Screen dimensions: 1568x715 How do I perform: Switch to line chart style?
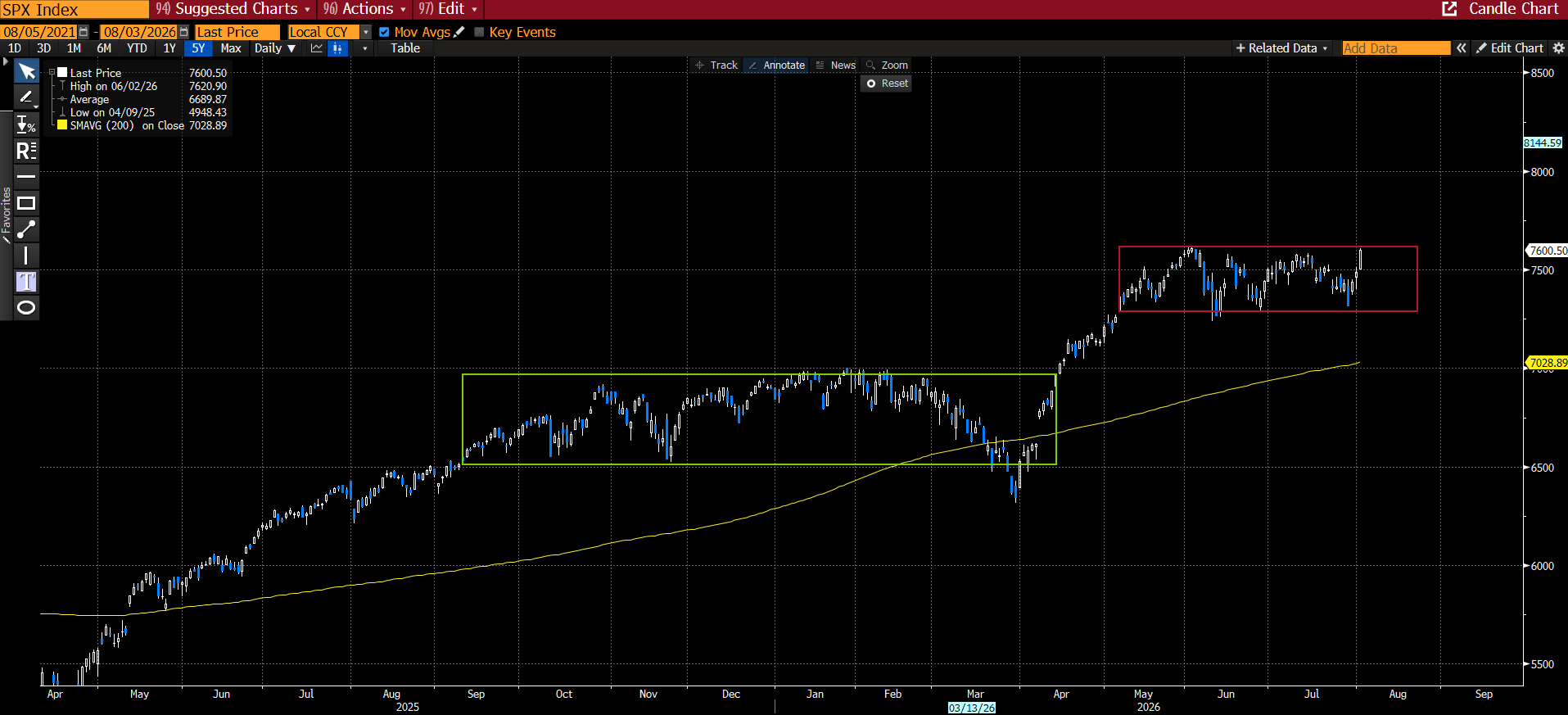pyautogui.click(x=317, y=48)
